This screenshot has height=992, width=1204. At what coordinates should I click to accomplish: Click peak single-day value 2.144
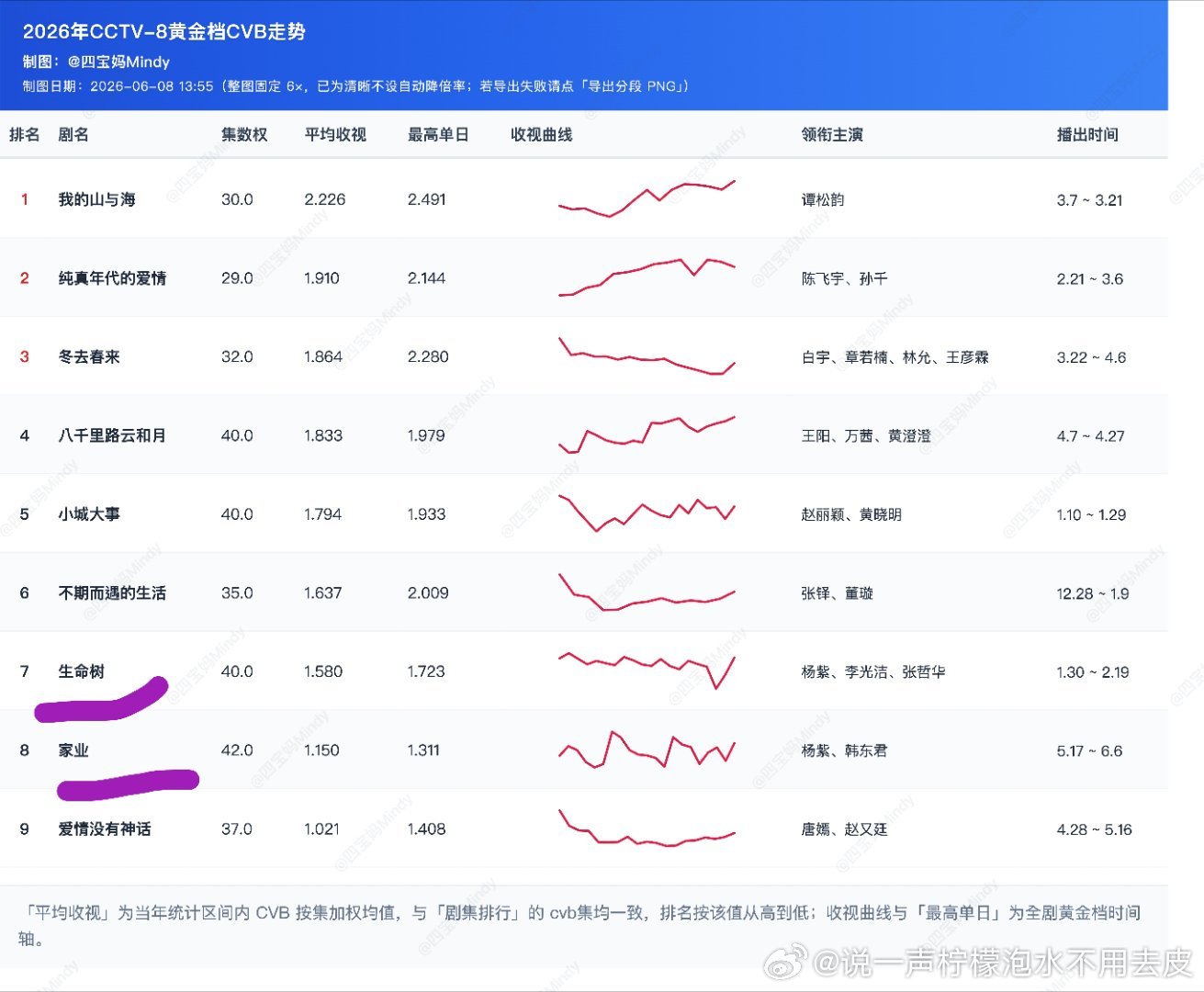point(426,278)
